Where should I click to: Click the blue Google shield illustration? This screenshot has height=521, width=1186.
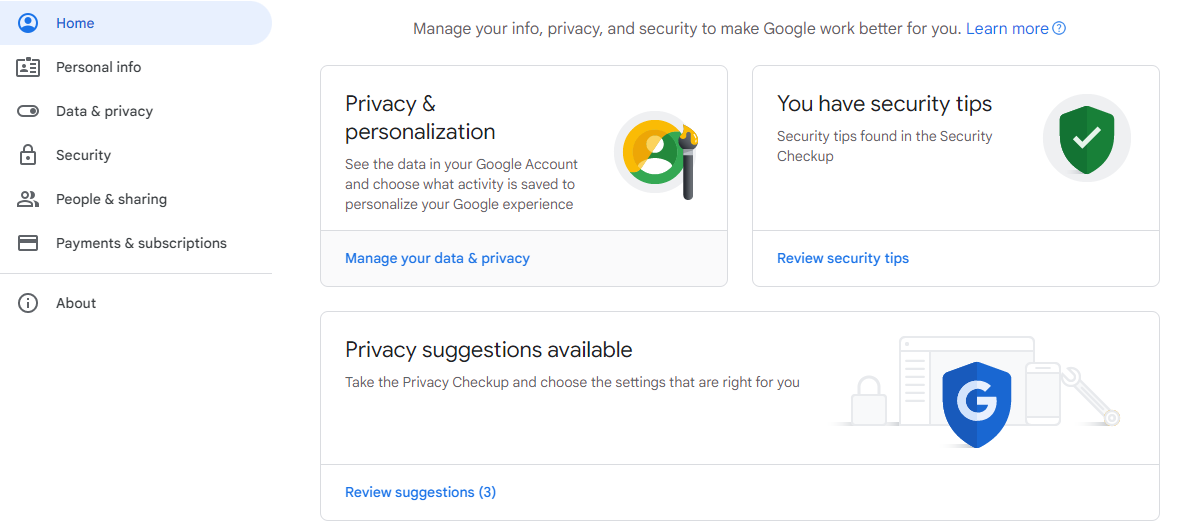(976, 404)
